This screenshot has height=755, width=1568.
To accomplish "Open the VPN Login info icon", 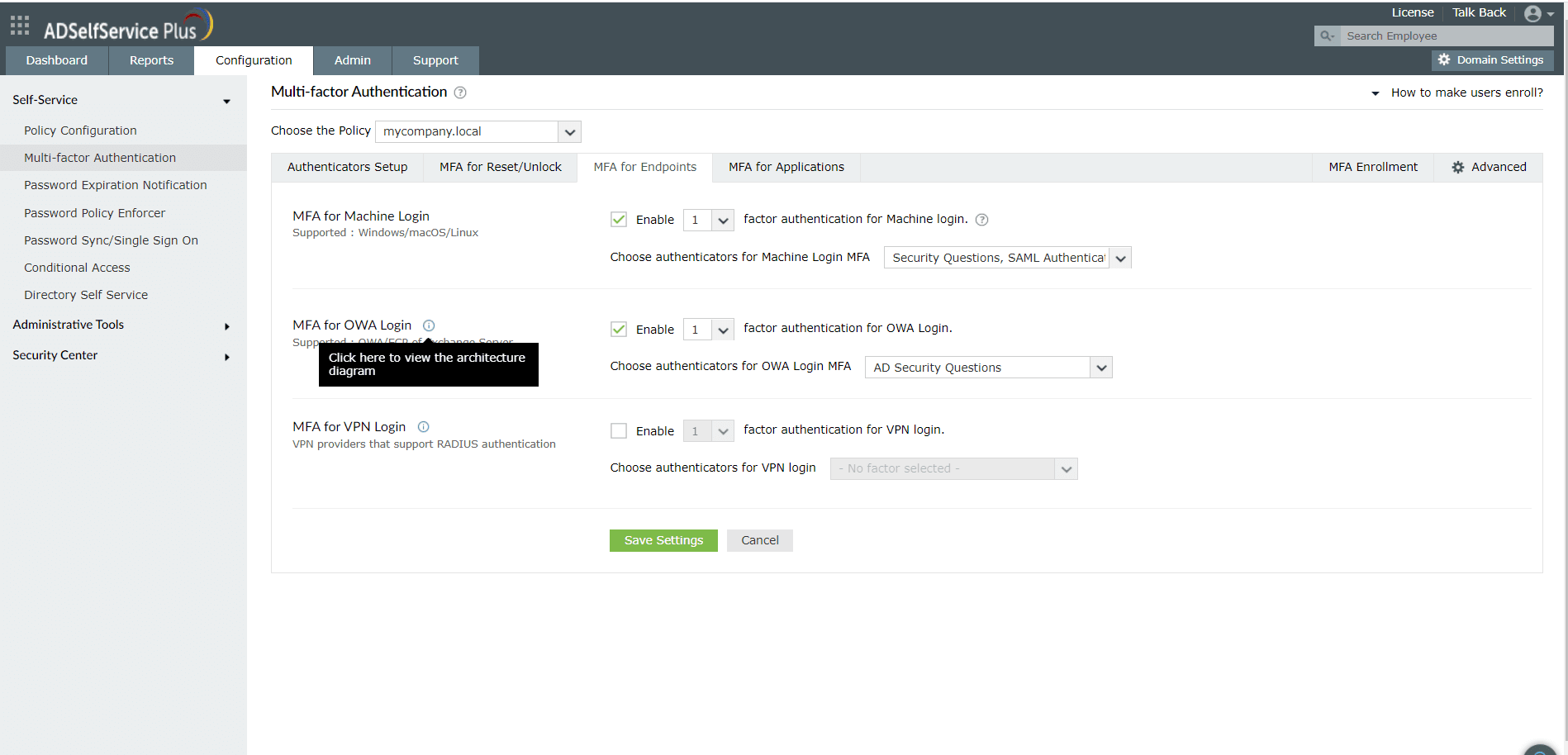I will [423, 427].
